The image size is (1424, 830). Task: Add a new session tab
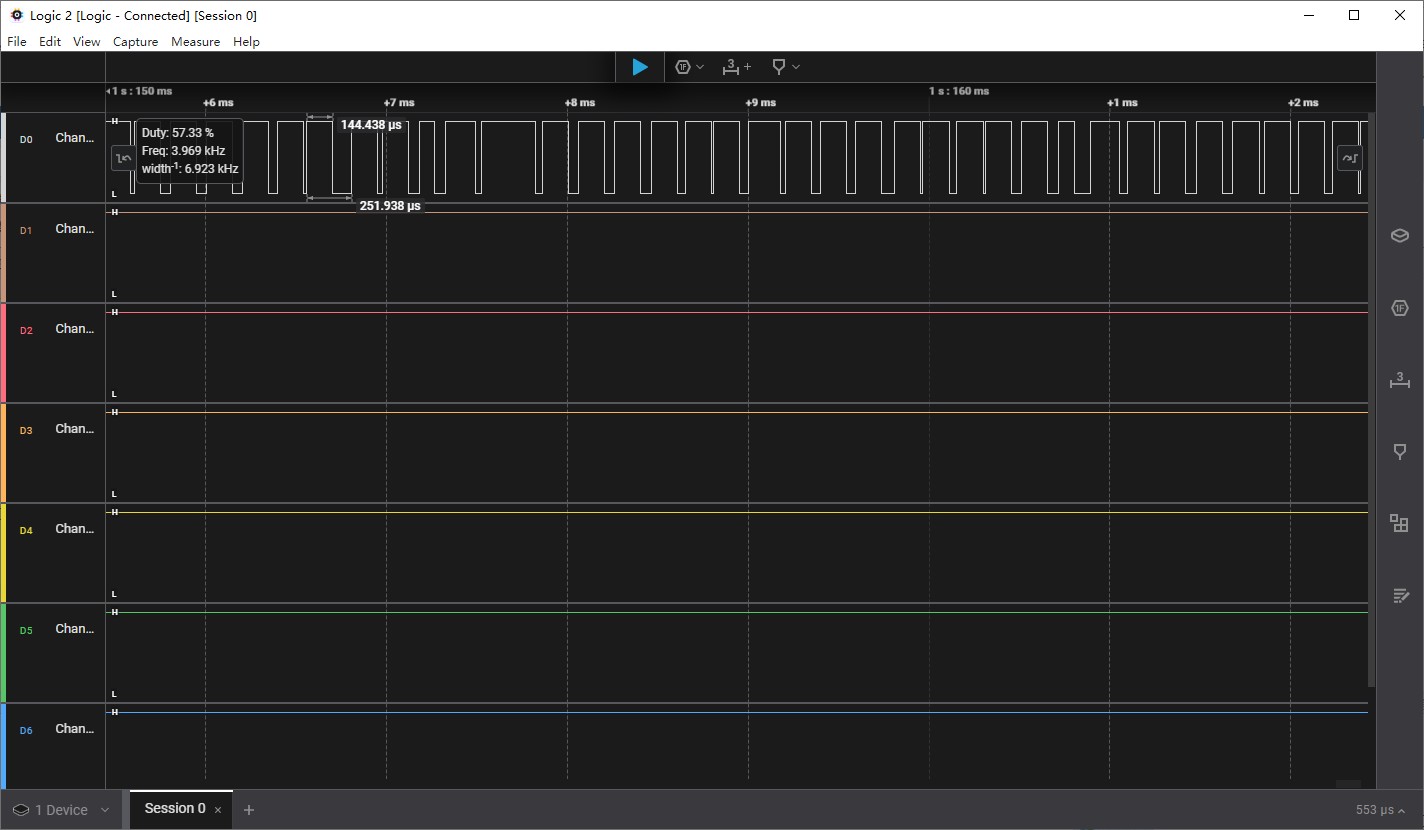click(249, 810)
